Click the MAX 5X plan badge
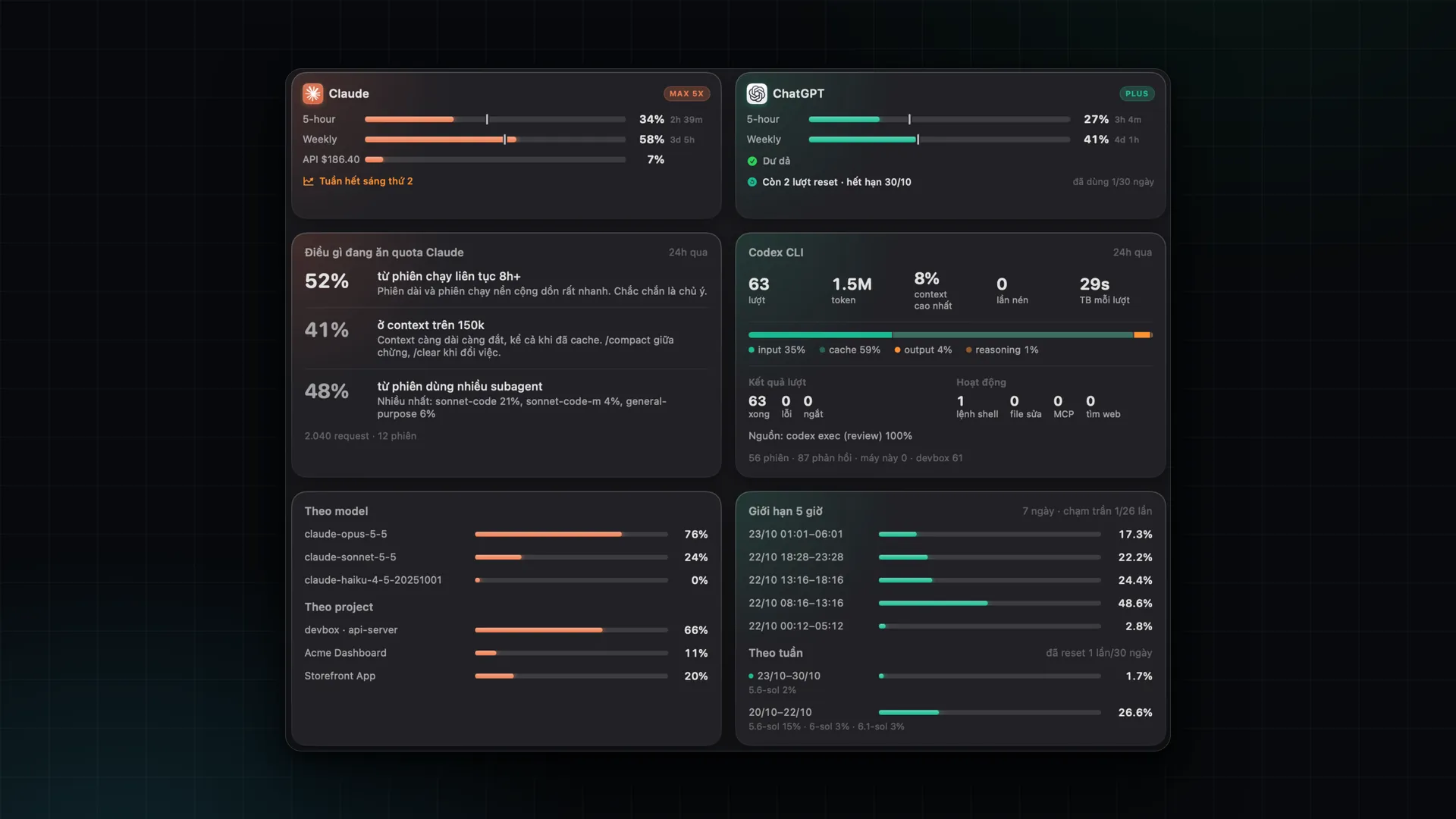 pos(686,93)
